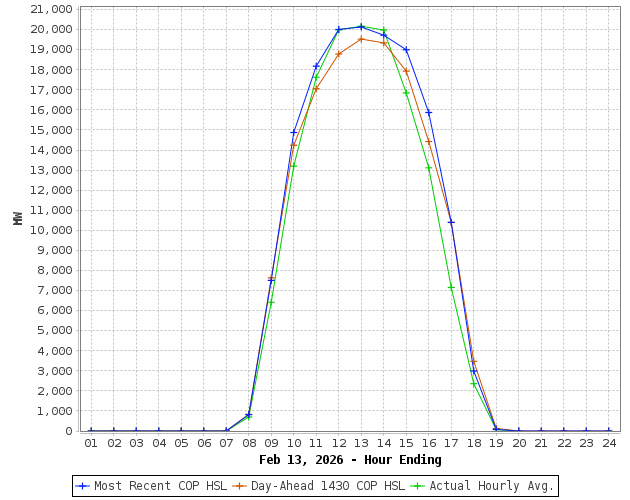The height and width of the screenshot is (500, 630).
Task: Click the "24" hour label on the x-axis
Action: click(608, 443)
